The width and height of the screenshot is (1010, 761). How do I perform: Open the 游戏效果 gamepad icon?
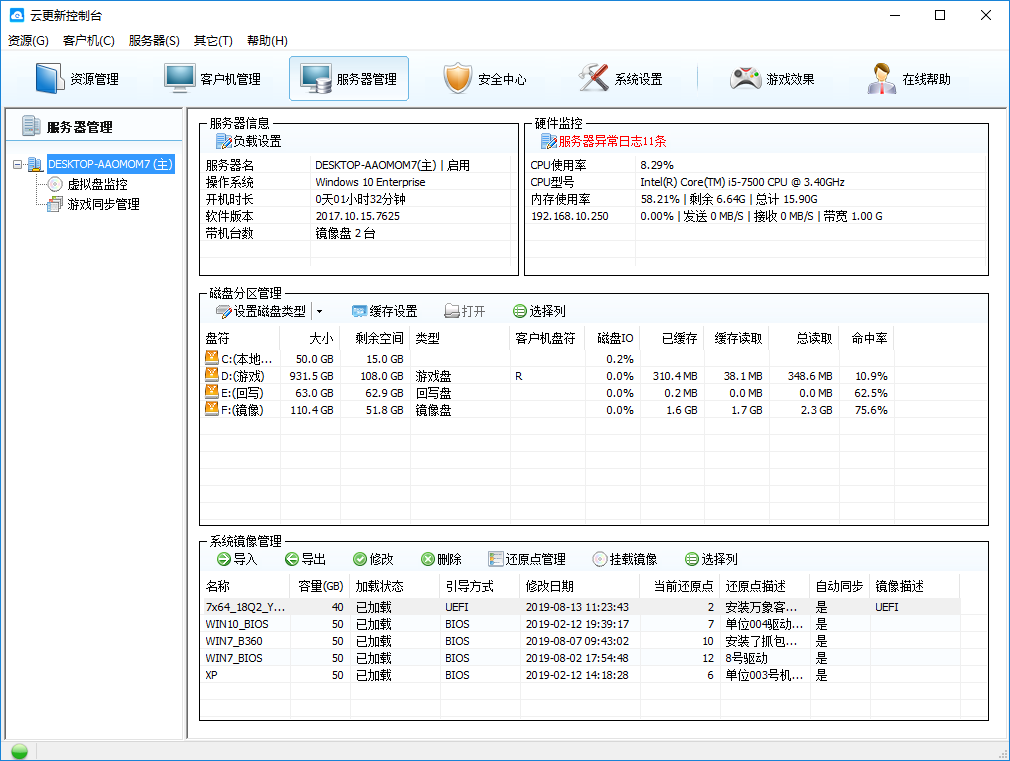click(x=745, y=79)
